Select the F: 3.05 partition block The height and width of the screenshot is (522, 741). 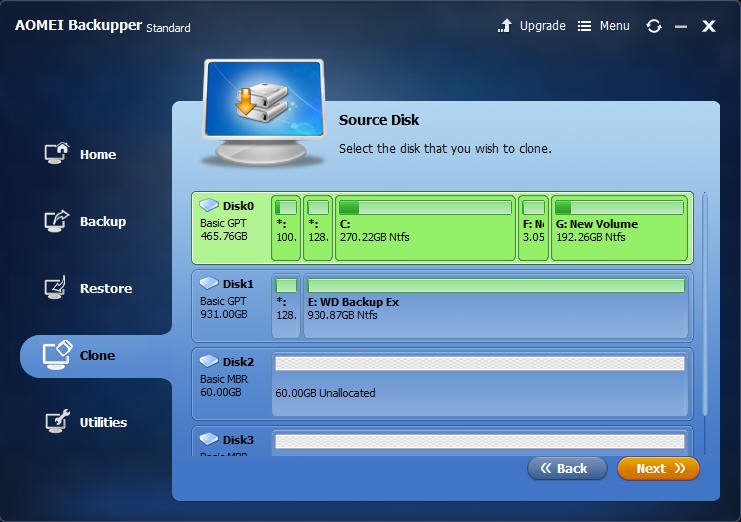pyautogui.click(x=534, y=228)
